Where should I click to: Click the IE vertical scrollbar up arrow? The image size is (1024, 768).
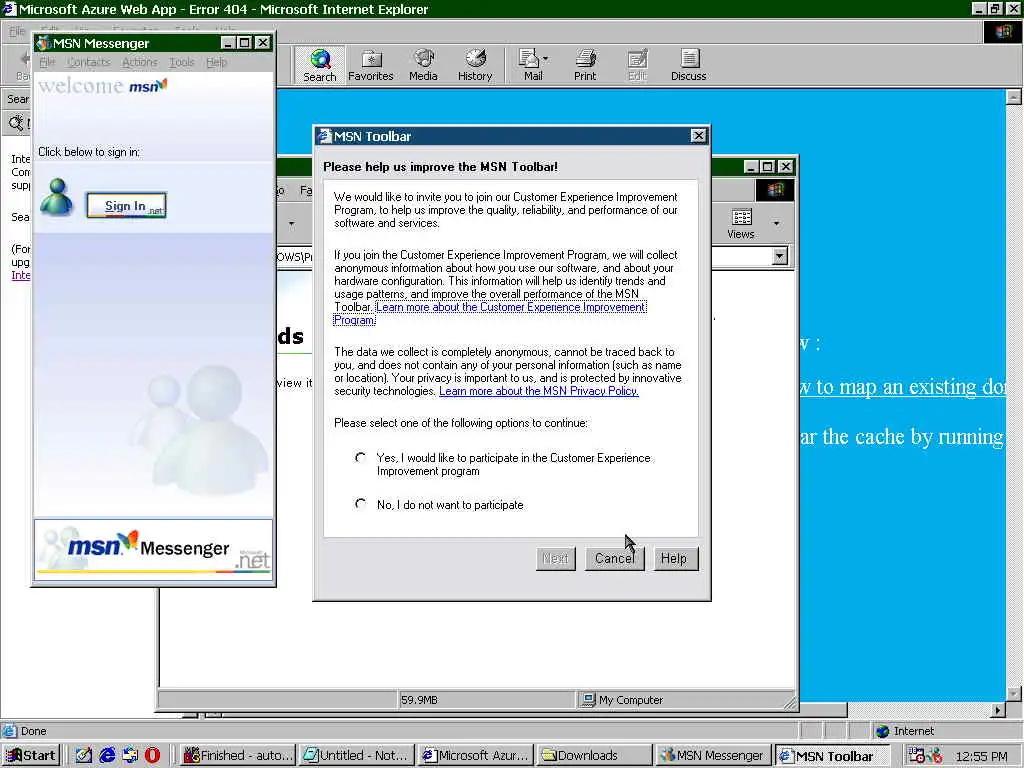(1014, 97)
